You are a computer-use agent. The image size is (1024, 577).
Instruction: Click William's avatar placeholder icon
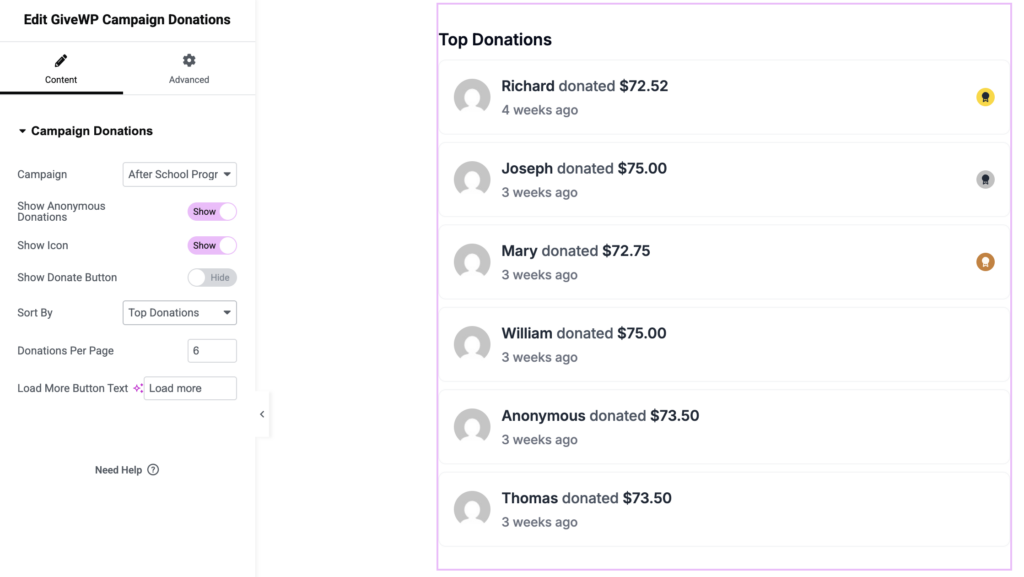472,345
